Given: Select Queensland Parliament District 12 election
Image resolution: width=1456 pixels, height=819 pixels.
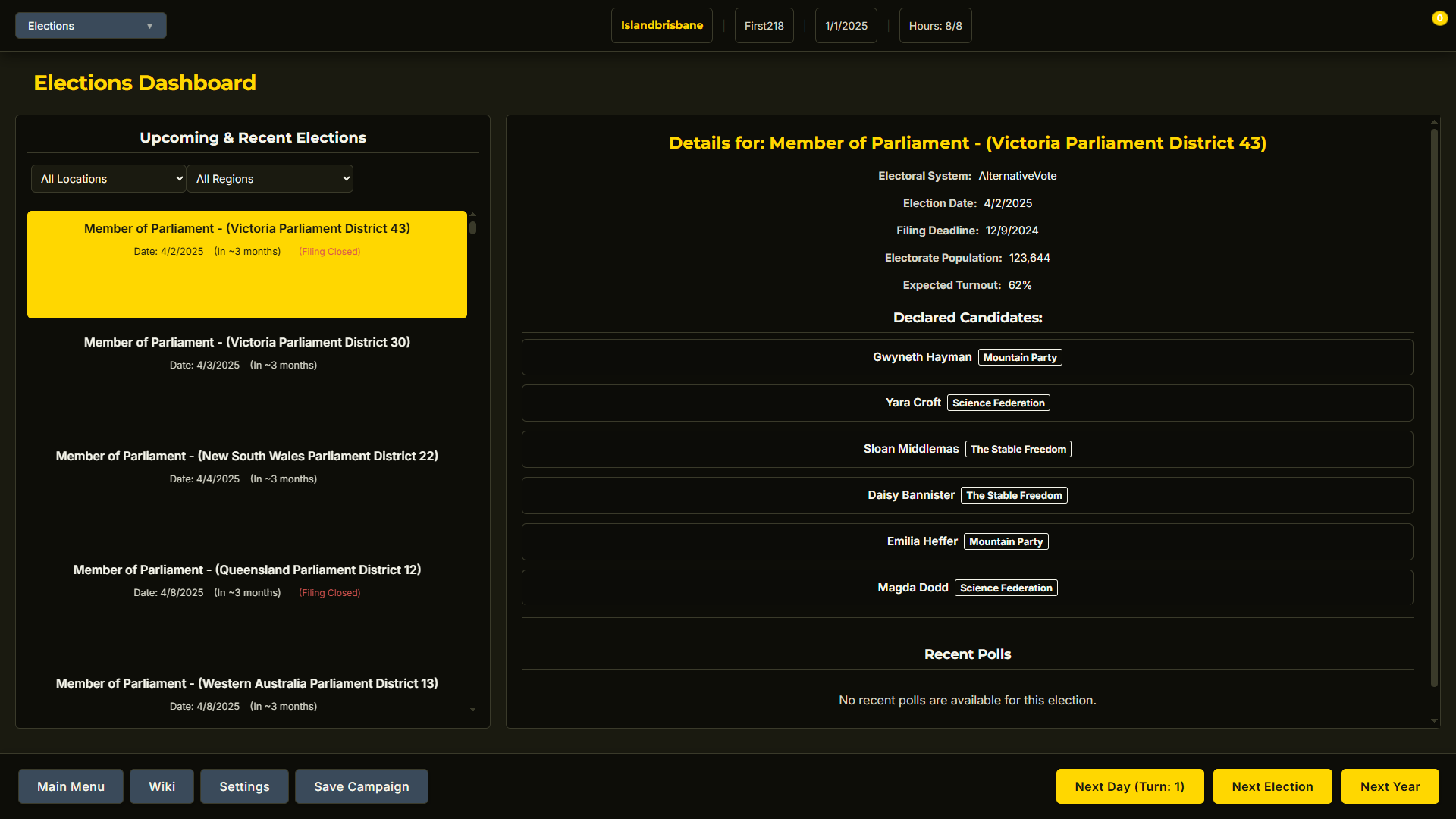Looking at the screenshot, I should (247, 580).
